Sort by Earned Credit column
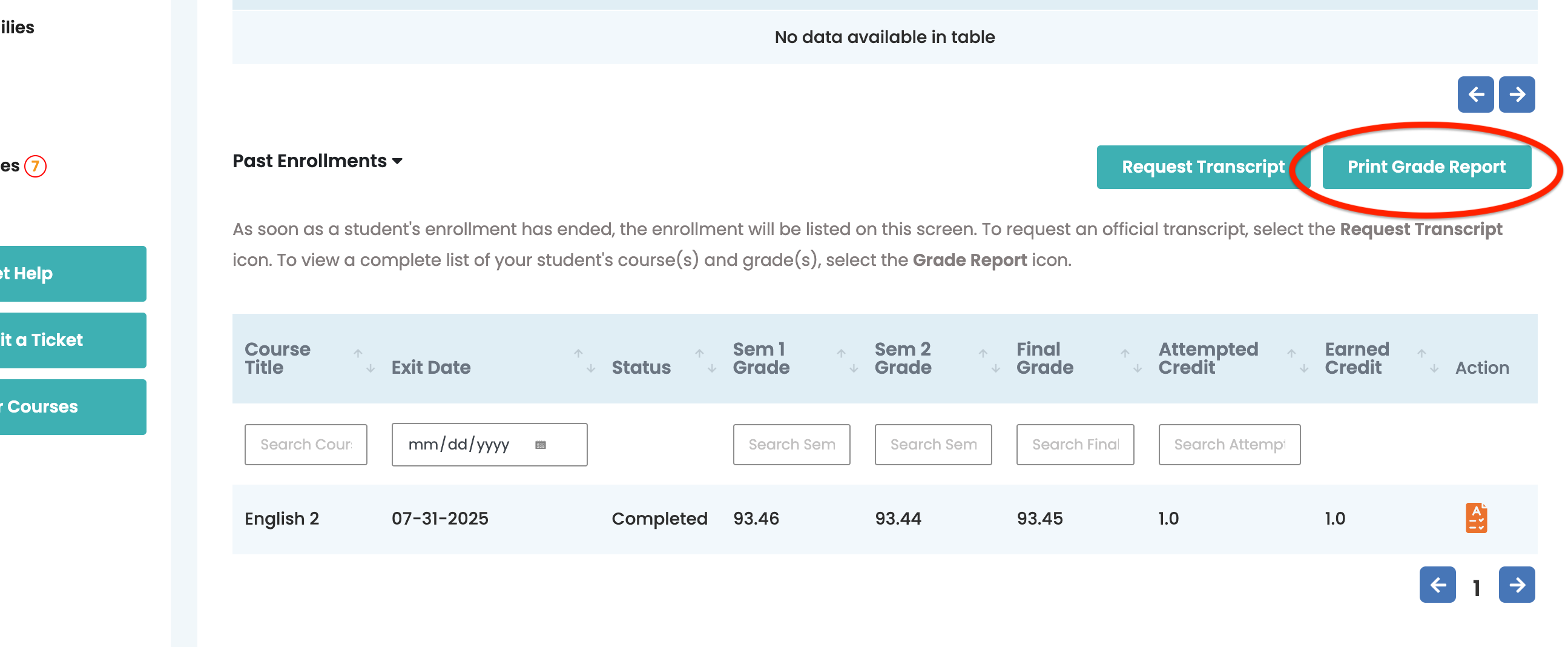 click(x=1357, y=358)
